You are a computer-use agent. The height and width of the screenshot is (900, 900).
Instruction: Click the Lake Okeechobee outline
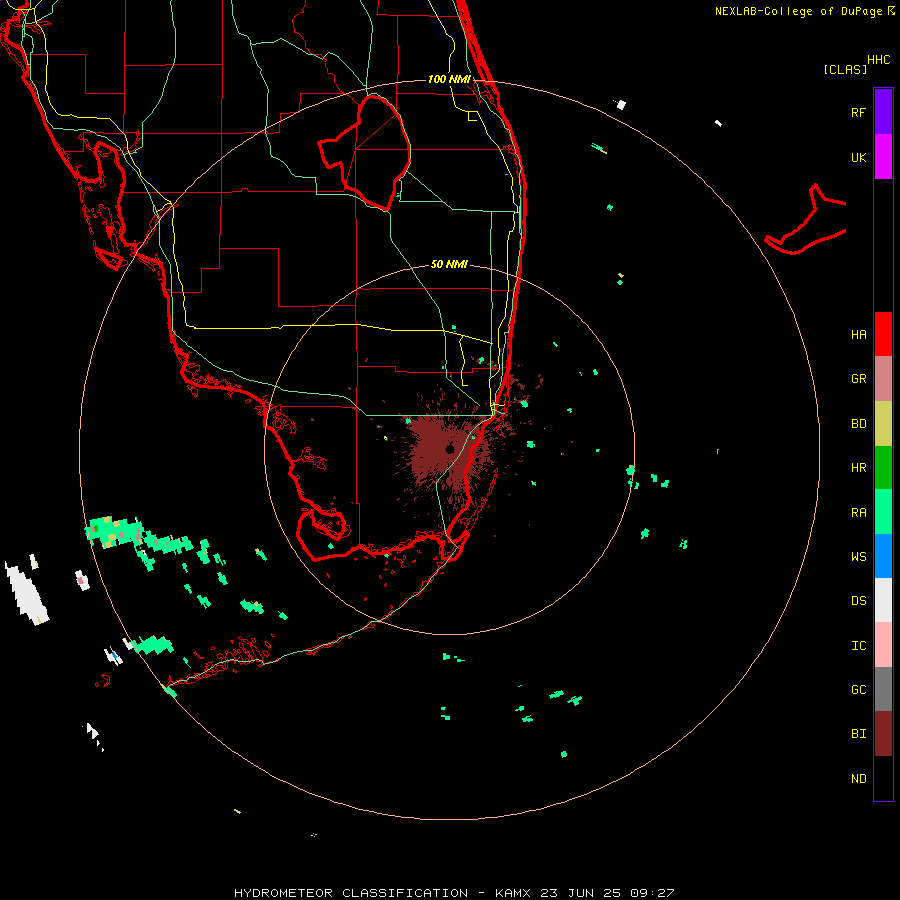(x=364, y=152)
